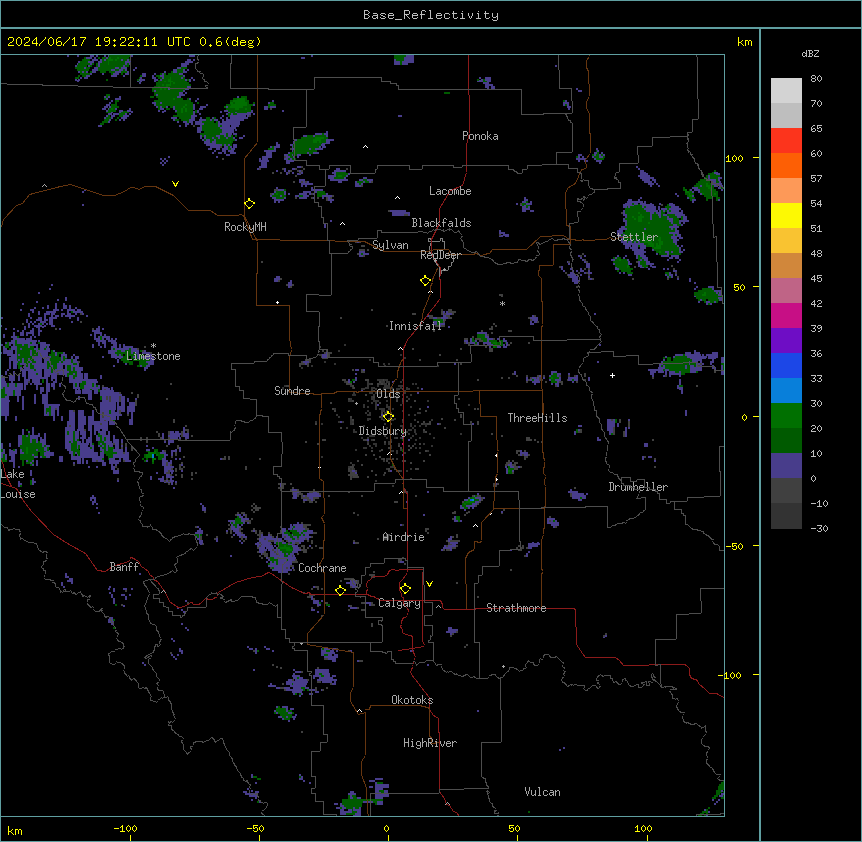Screen dimensions: 862x842
Task: Click the green 30 dBZ legend swatch
Action: [786, 416]
